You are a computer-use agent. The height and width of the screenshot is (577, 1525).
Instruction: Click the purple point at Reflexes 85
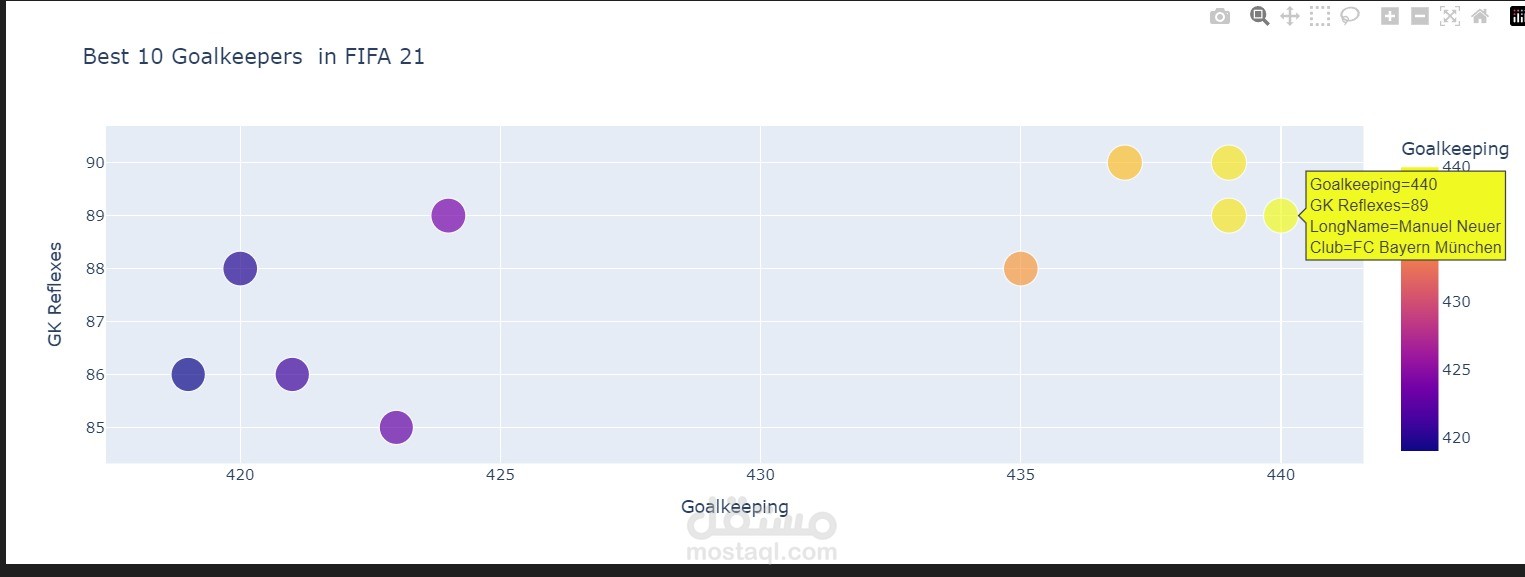396,427
